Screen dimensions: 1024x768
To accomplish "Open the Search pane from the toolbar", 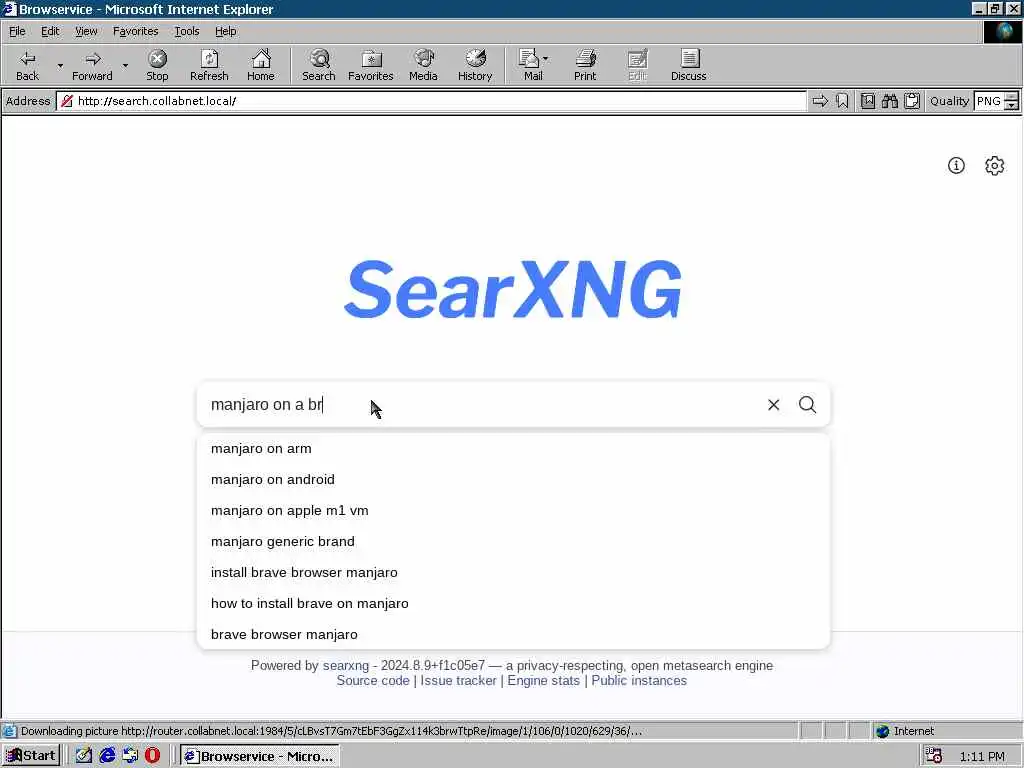I will pyautogui.click(x=319, y=65).
